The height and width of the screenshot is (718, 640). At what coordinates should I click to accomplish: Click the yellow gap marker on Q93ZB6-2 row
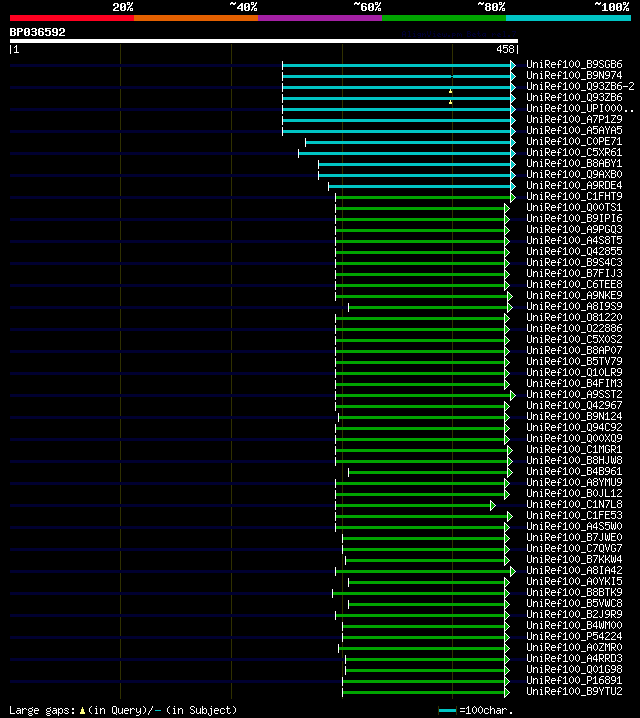tap(450, 91)
